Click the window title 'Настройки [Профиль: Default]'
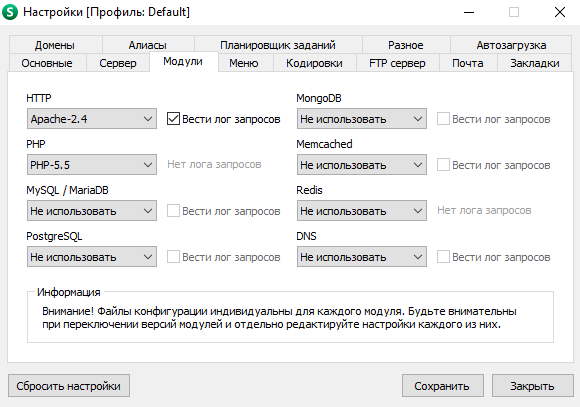The height and width of the screenshot is (407, 580). point(107,12)
